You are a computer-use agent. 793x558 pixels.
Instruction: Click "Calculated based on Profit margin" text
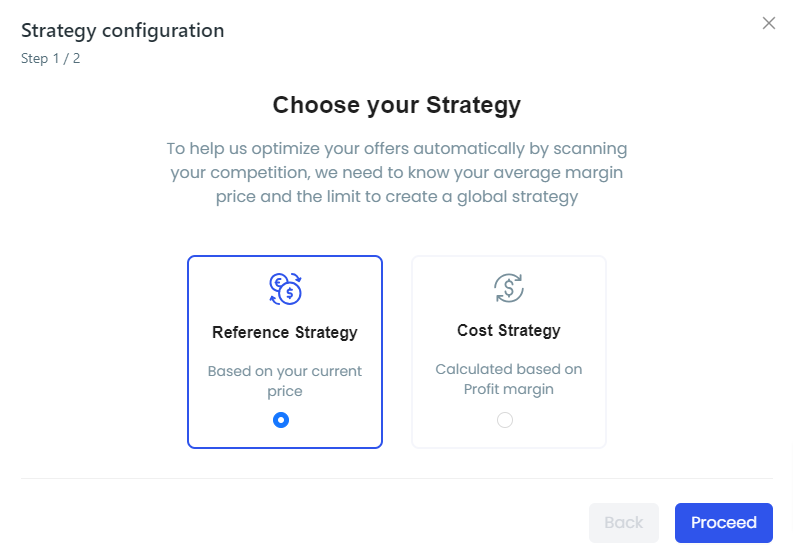[x=509, y=379]
